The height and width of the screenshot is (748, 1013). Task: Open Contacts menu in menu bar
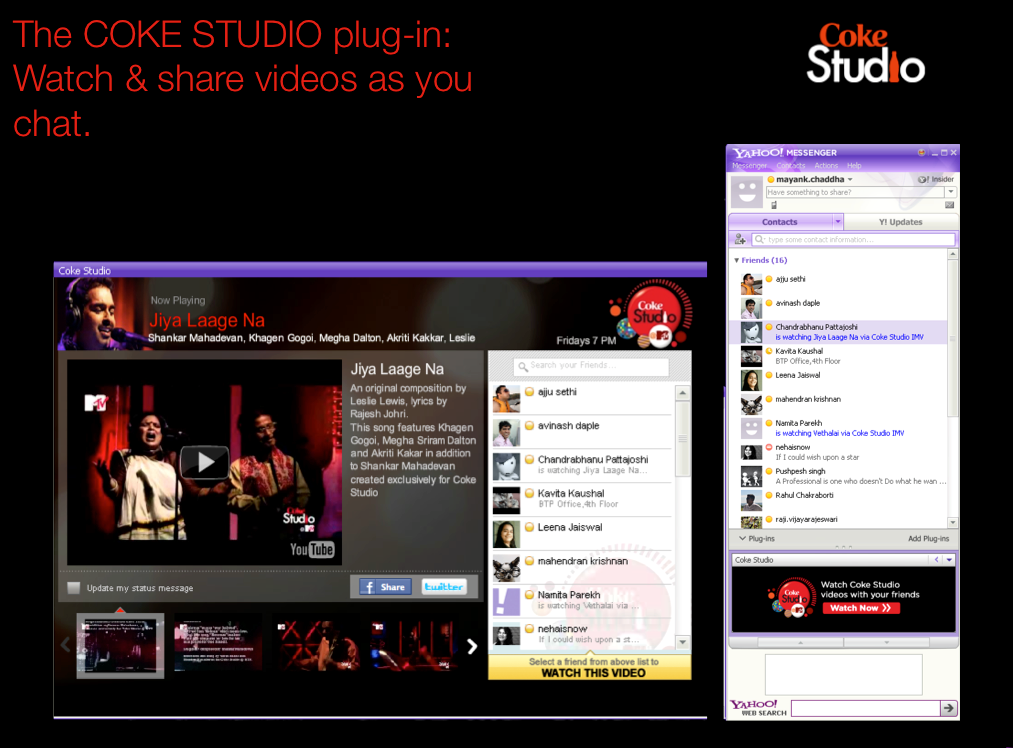tap(791, 166)
